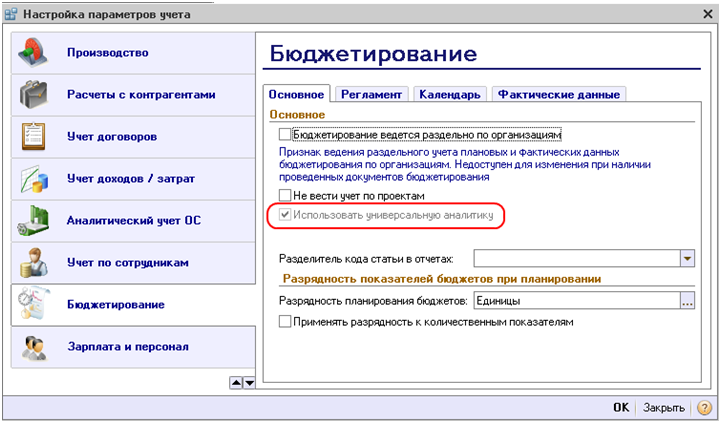This screenshot has height=423, width=721.
Task: Open Разрядность планирования бюджетов selection button
Action: click(687, 300)
